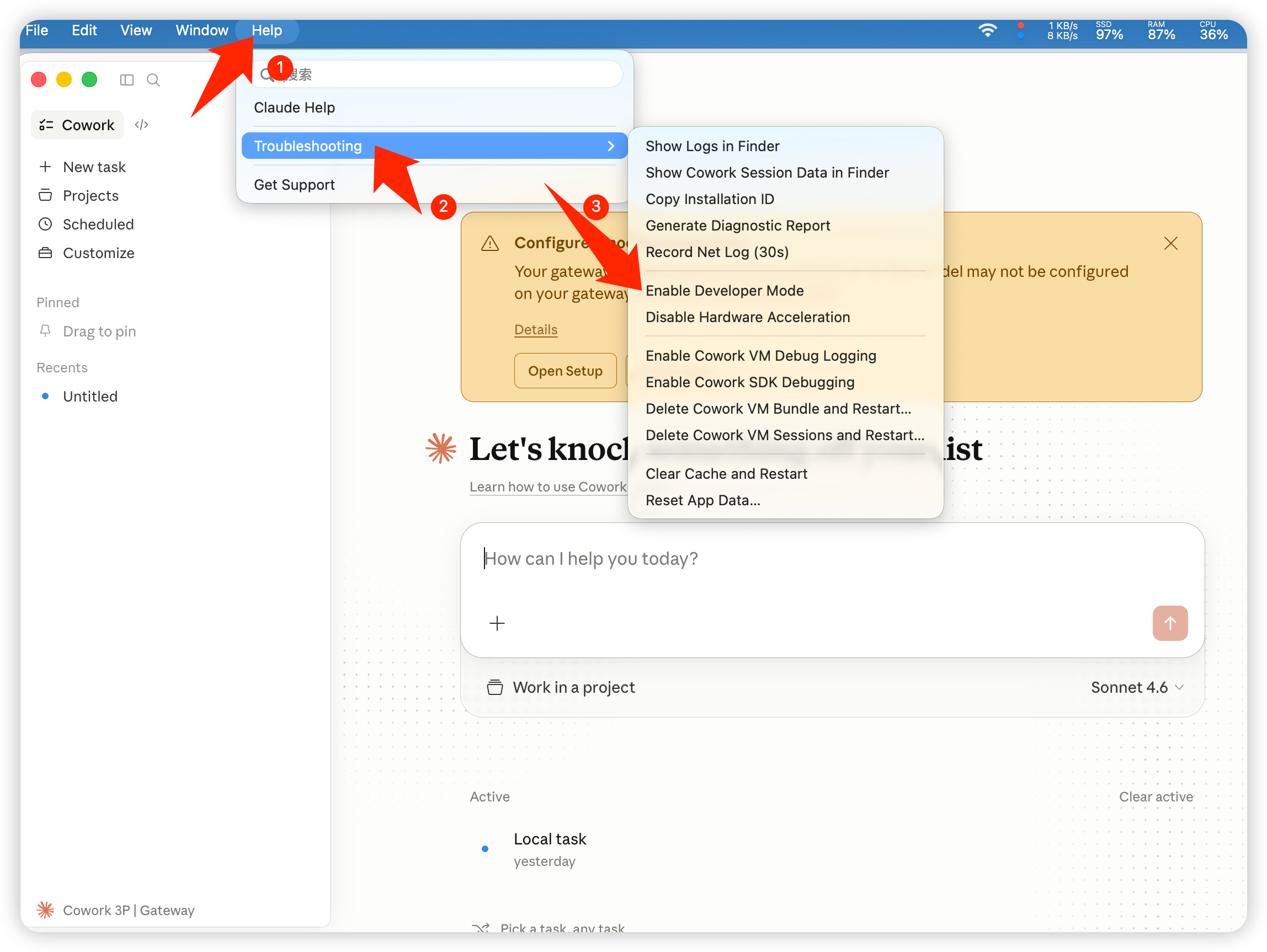Click the Claude starburst icon by Cowork 3P
This screenshot has width=1267, height=952.
pyautogui.click(x=45, y=910)
